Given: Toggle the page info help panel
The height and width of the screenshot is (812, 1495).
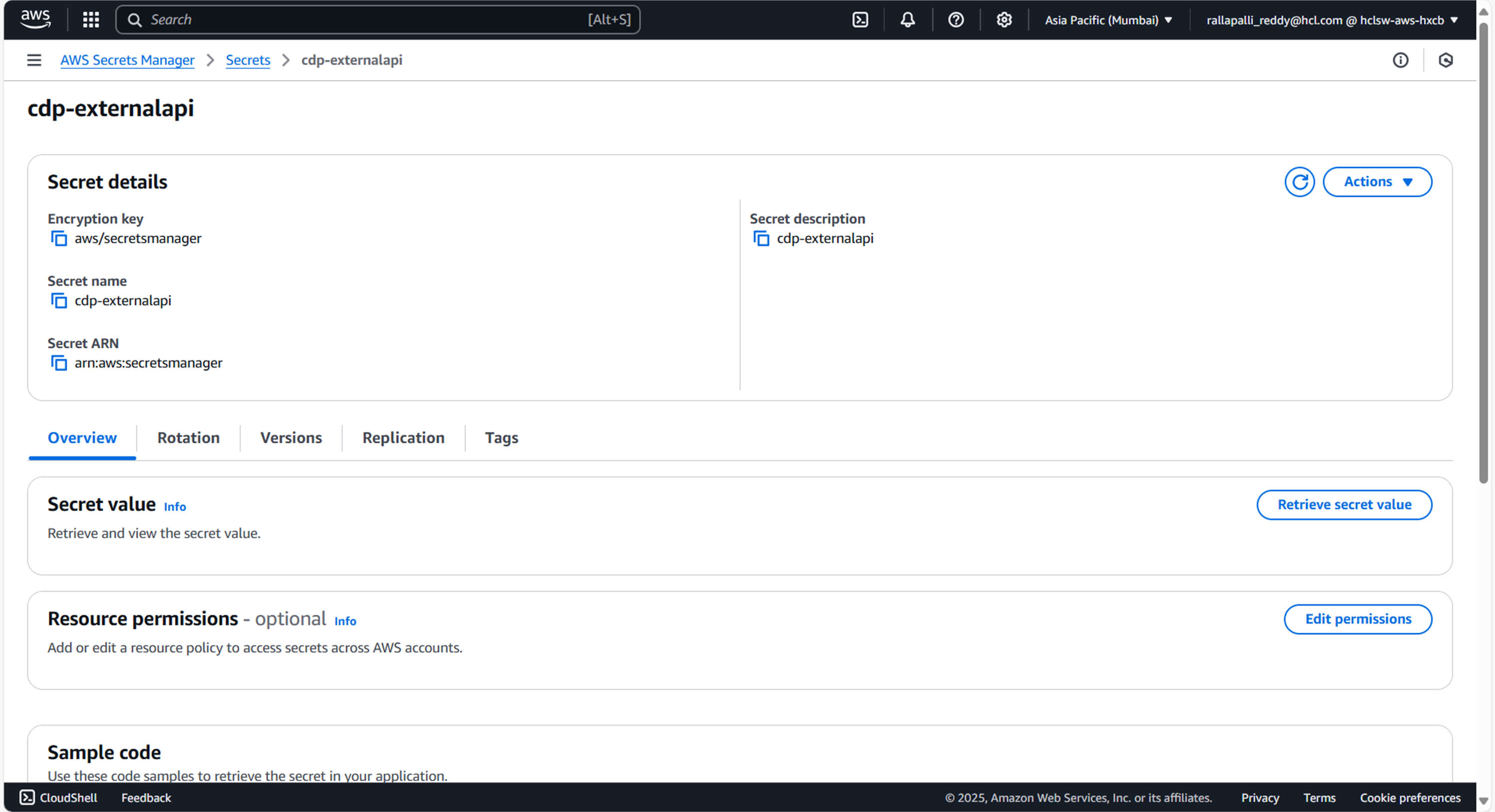Looking at the screenshot, I should coord(1400,60).
